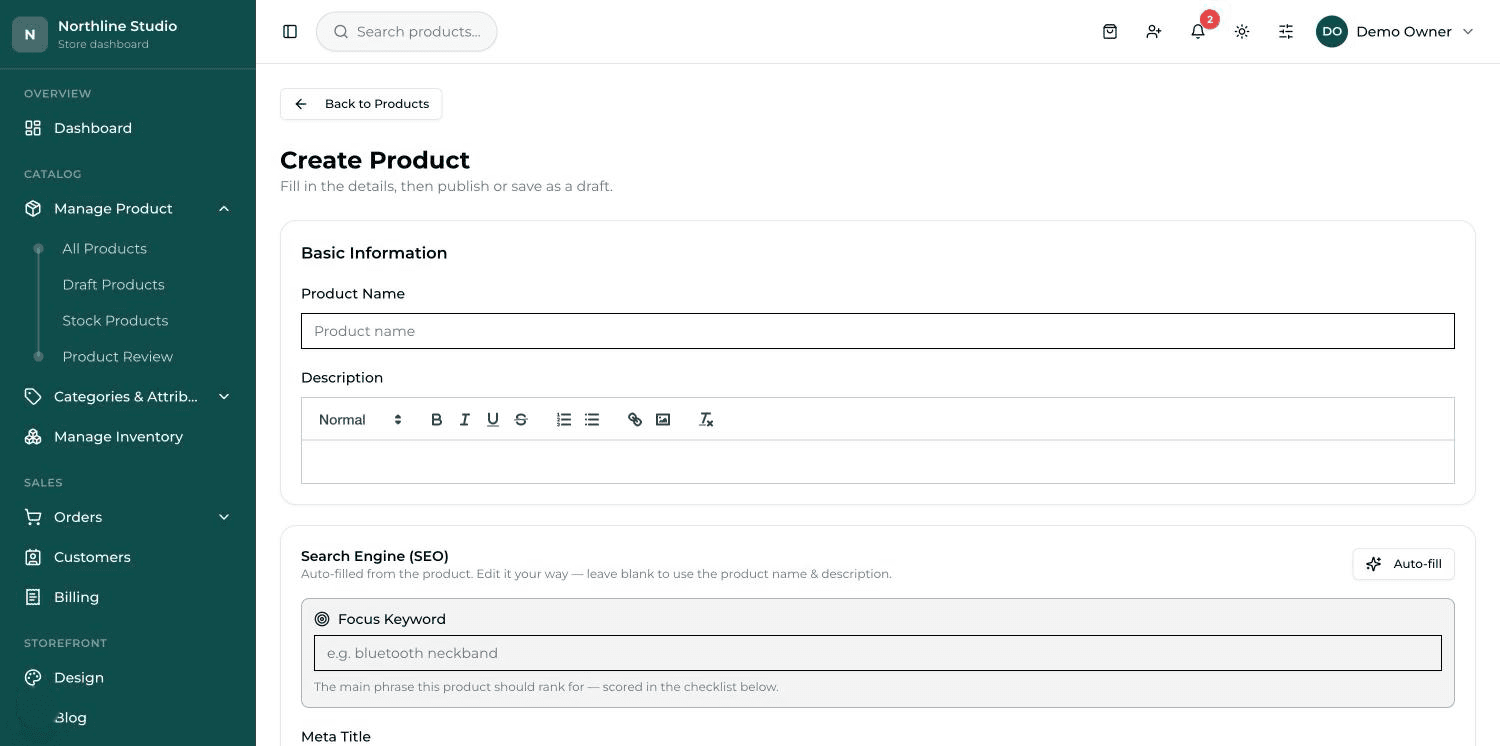
Task: Click the Search products field
Action: [407, 32]
